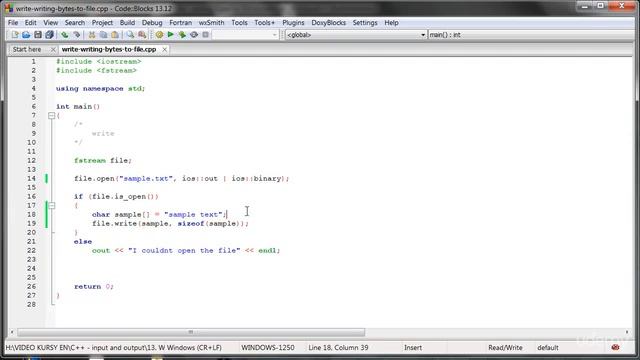
Task: Open Find with the magnifier icon
Action: [x=130, y=35]
